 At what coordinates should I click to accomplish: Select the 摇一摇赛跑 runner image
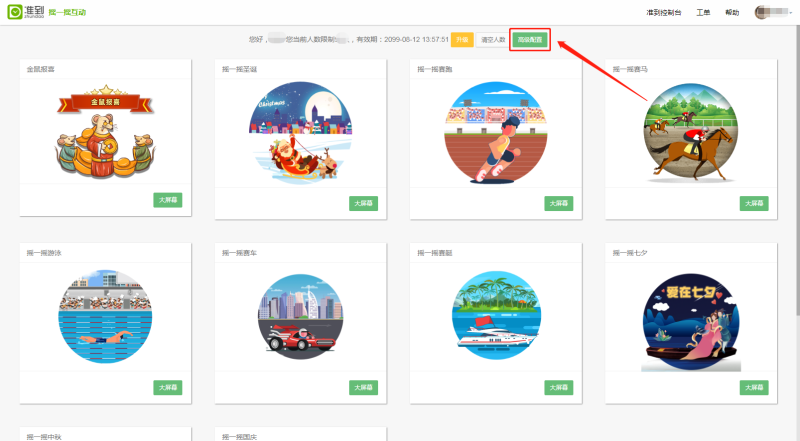coord(496,133)
